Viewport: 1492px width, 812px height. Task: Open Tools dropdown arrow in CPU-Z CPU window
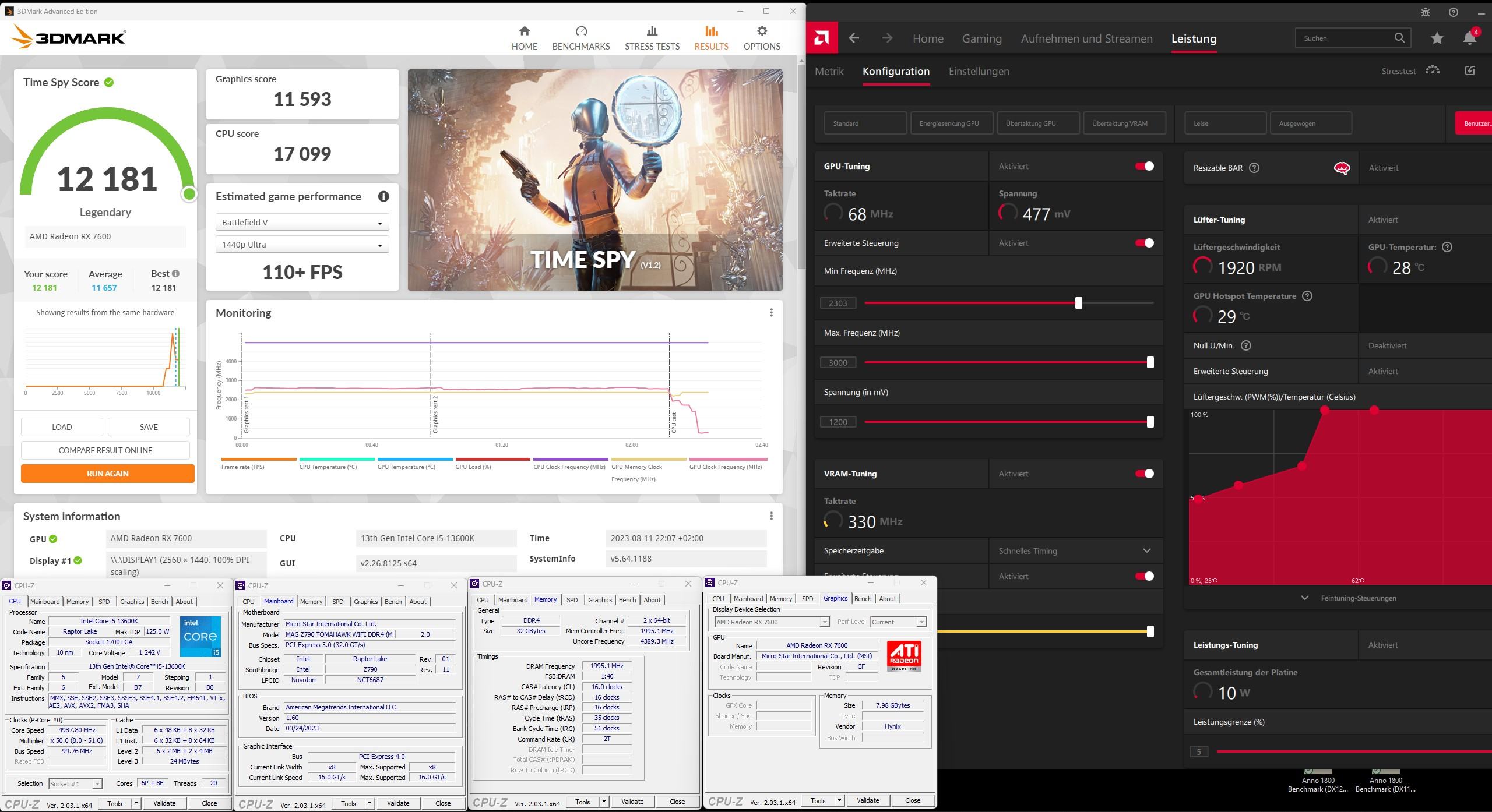pos(136,803)
